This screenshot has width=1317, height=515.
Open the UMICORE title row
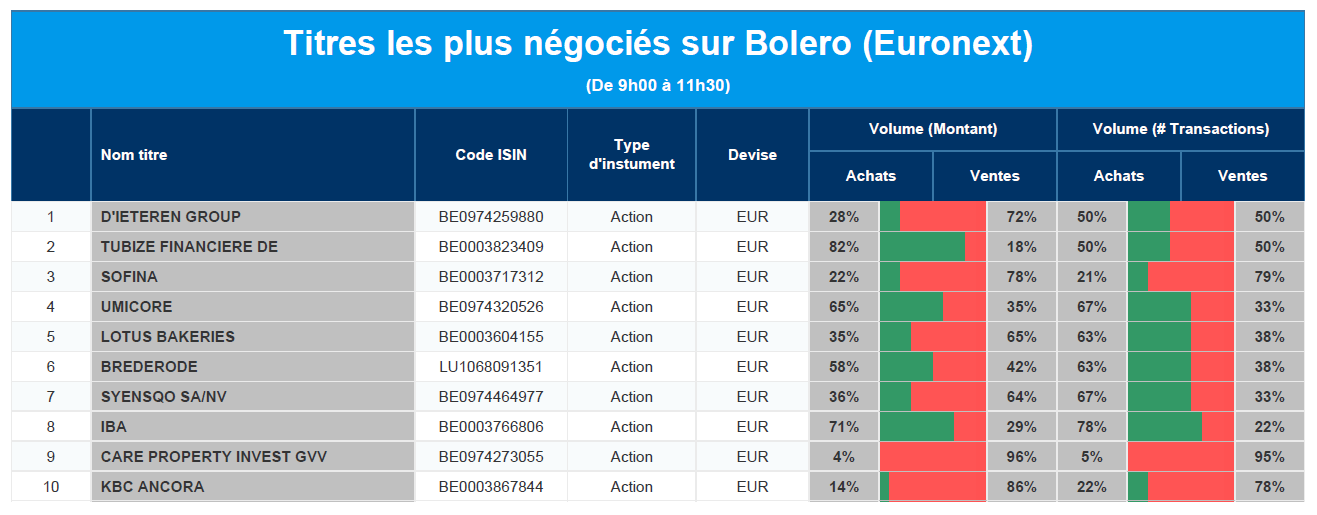click(137, 307)
